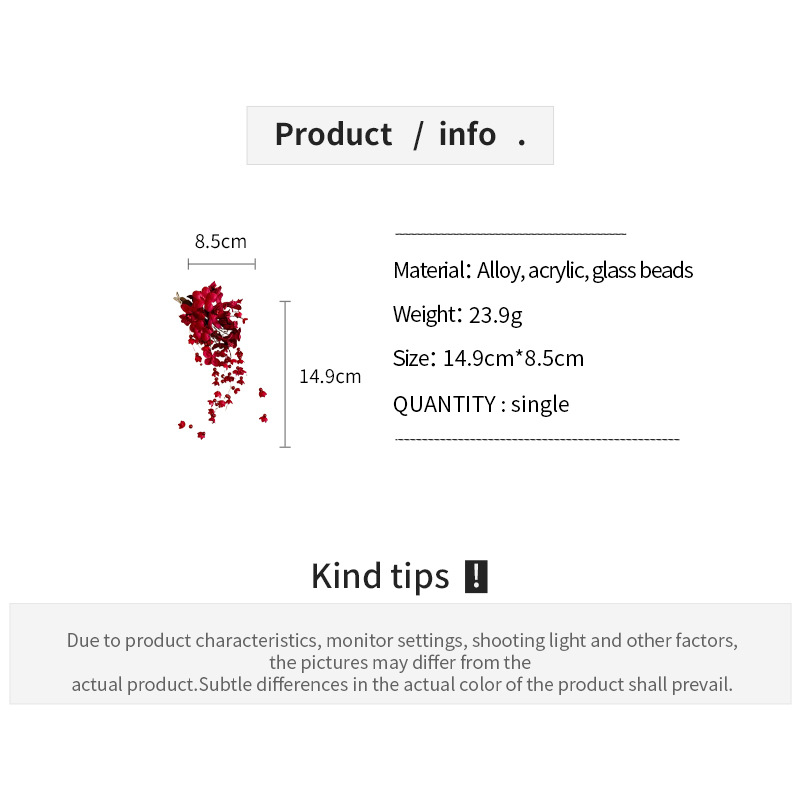Select the 8.5cm width label
Viewport: 800px width, 800px height.
pyautogui.click(x=220, y=241)
